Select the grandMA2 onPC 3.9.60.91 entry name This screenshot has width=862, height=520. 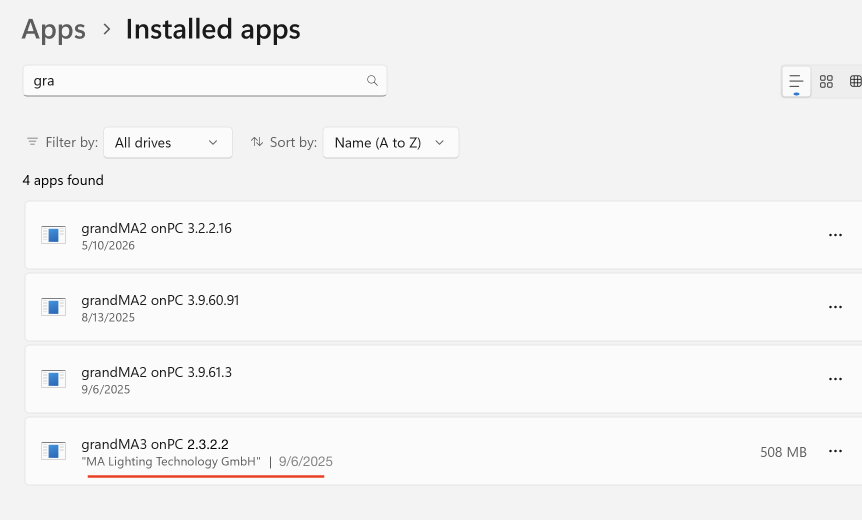pyautogui.click(x=160, y=300)
